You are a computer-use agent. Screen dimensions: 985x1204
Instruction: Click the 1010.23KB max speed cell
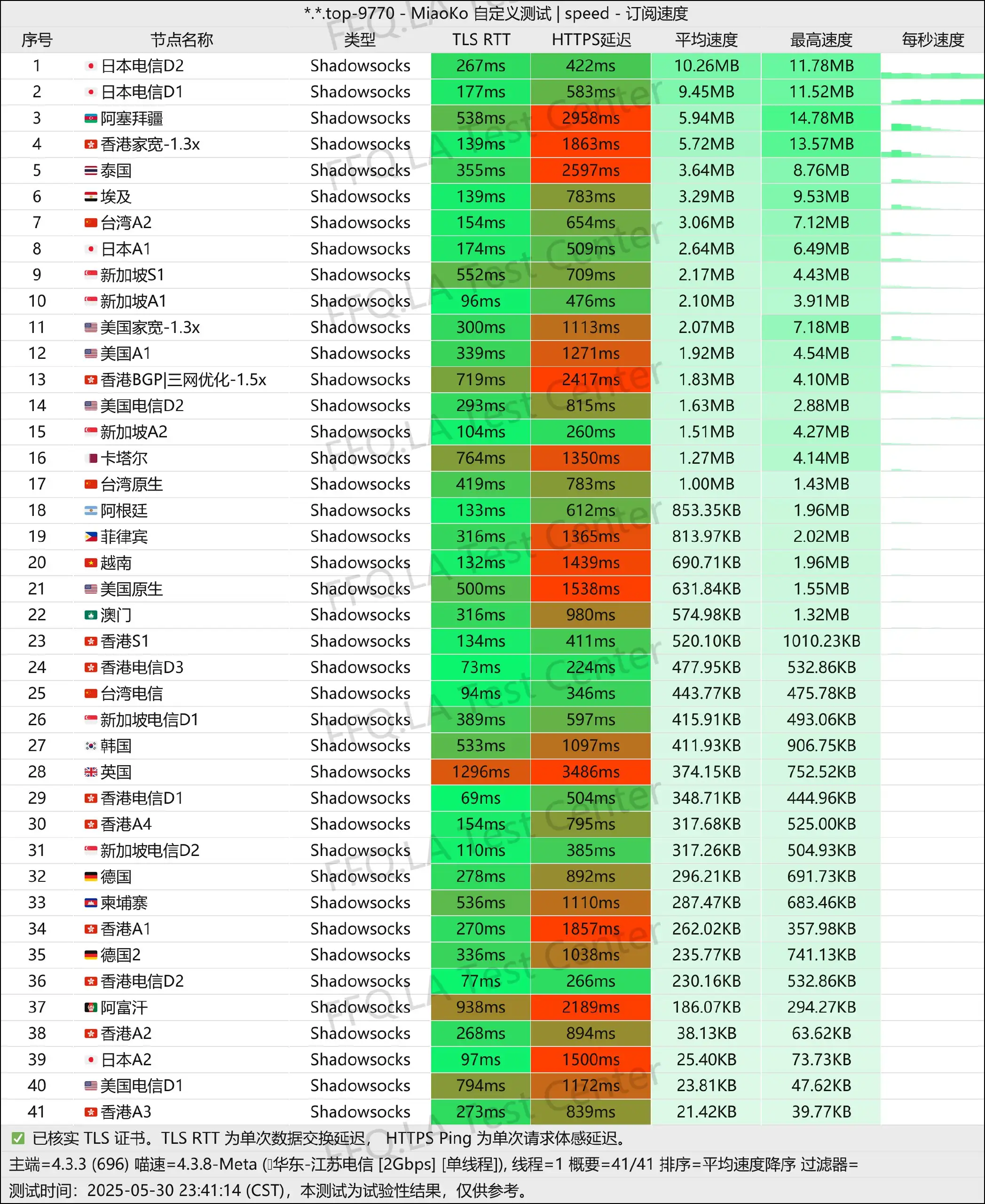tap(821, 642)
